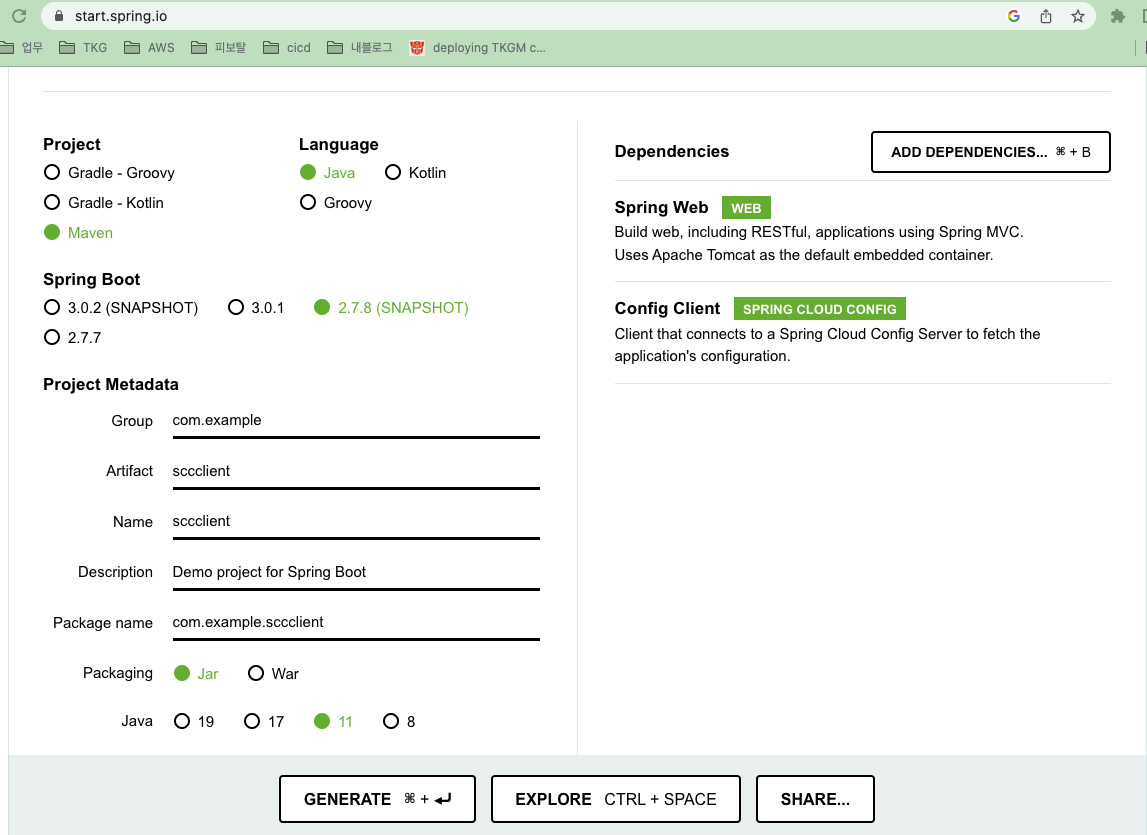Click the Config Client dependency title

(667, 309)
